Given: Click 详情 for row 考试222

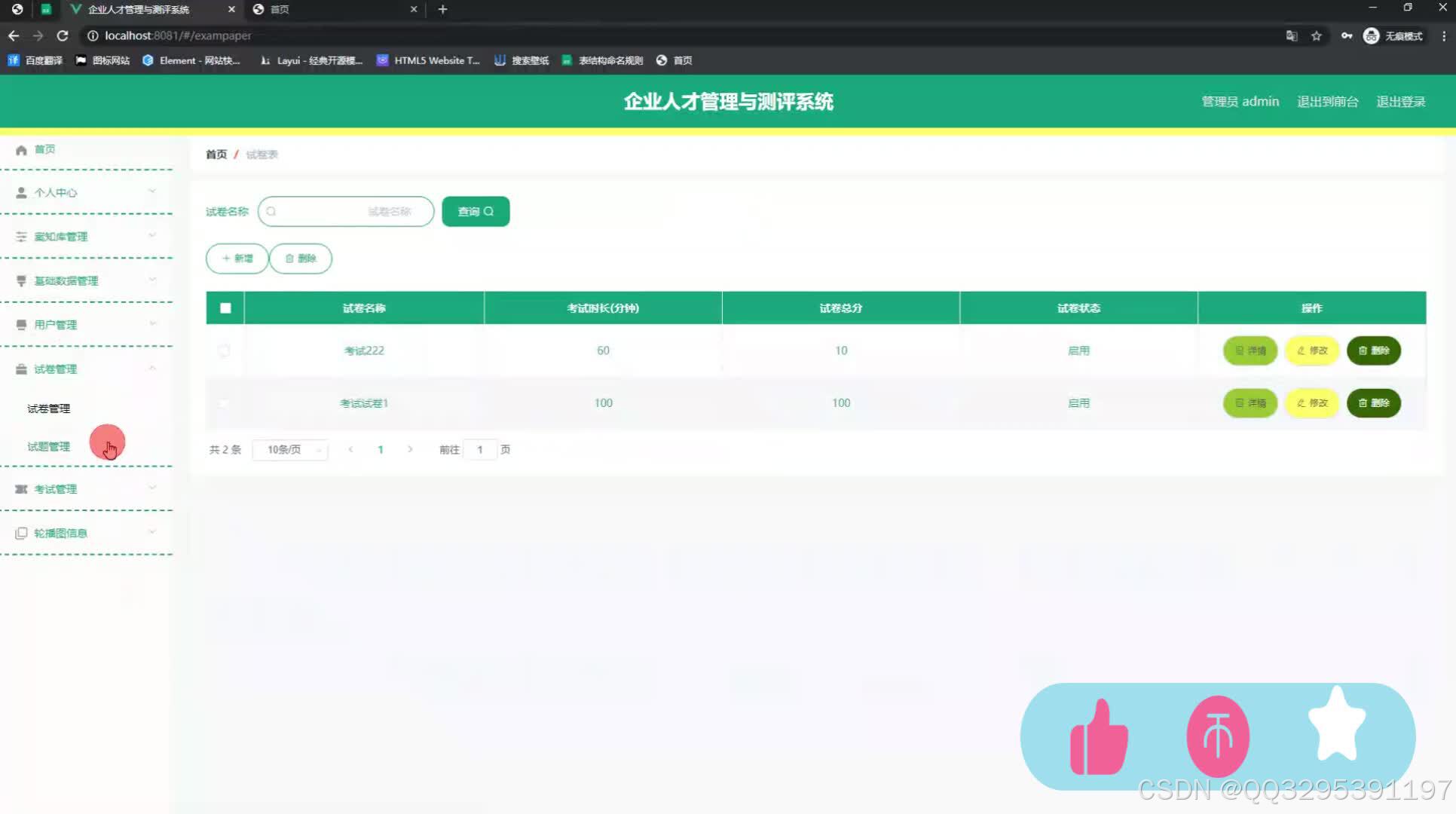Looking at the screenshot, I should (x=1250, y=350).
